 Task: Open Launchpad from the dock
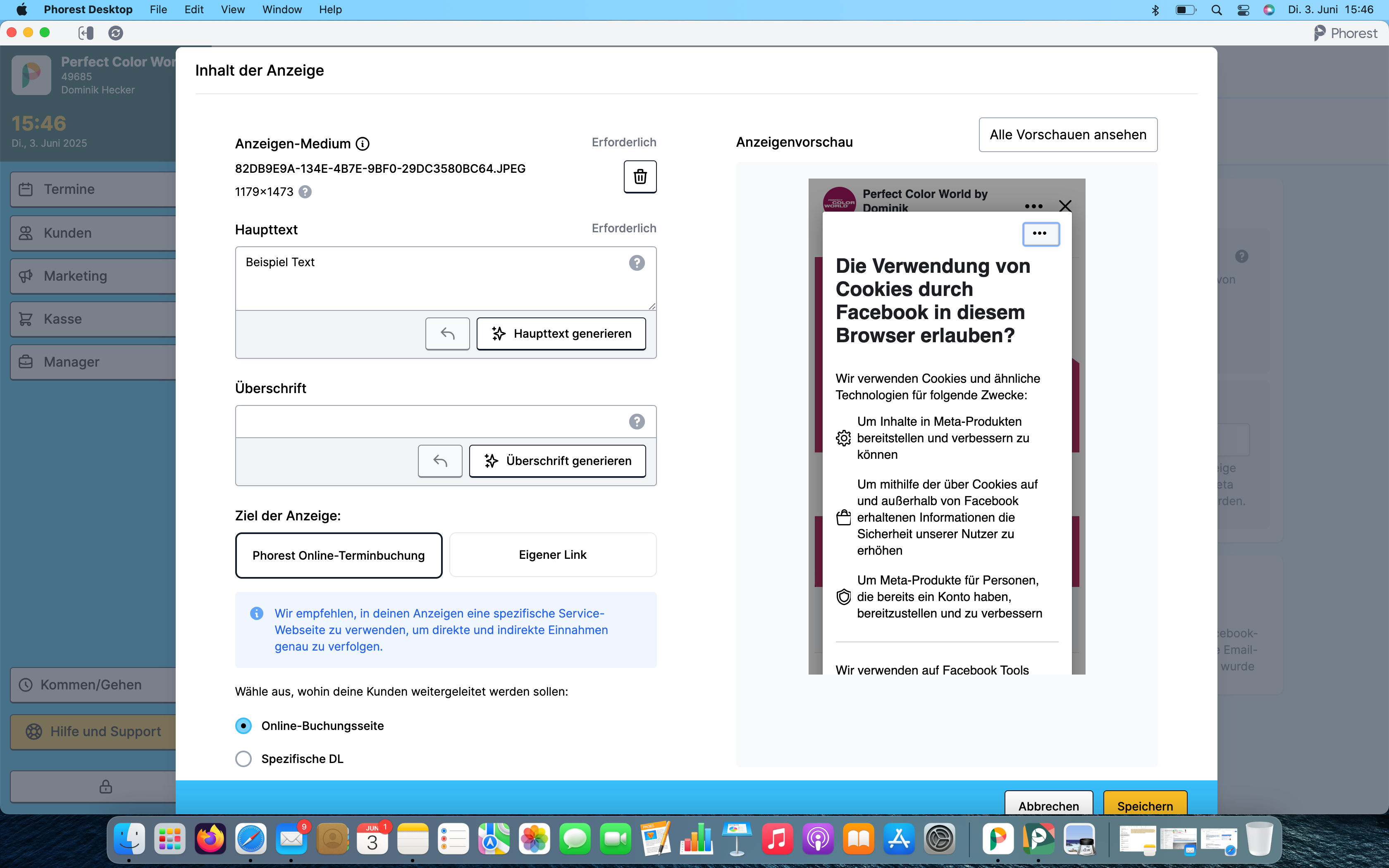click(x=170, y=839)
